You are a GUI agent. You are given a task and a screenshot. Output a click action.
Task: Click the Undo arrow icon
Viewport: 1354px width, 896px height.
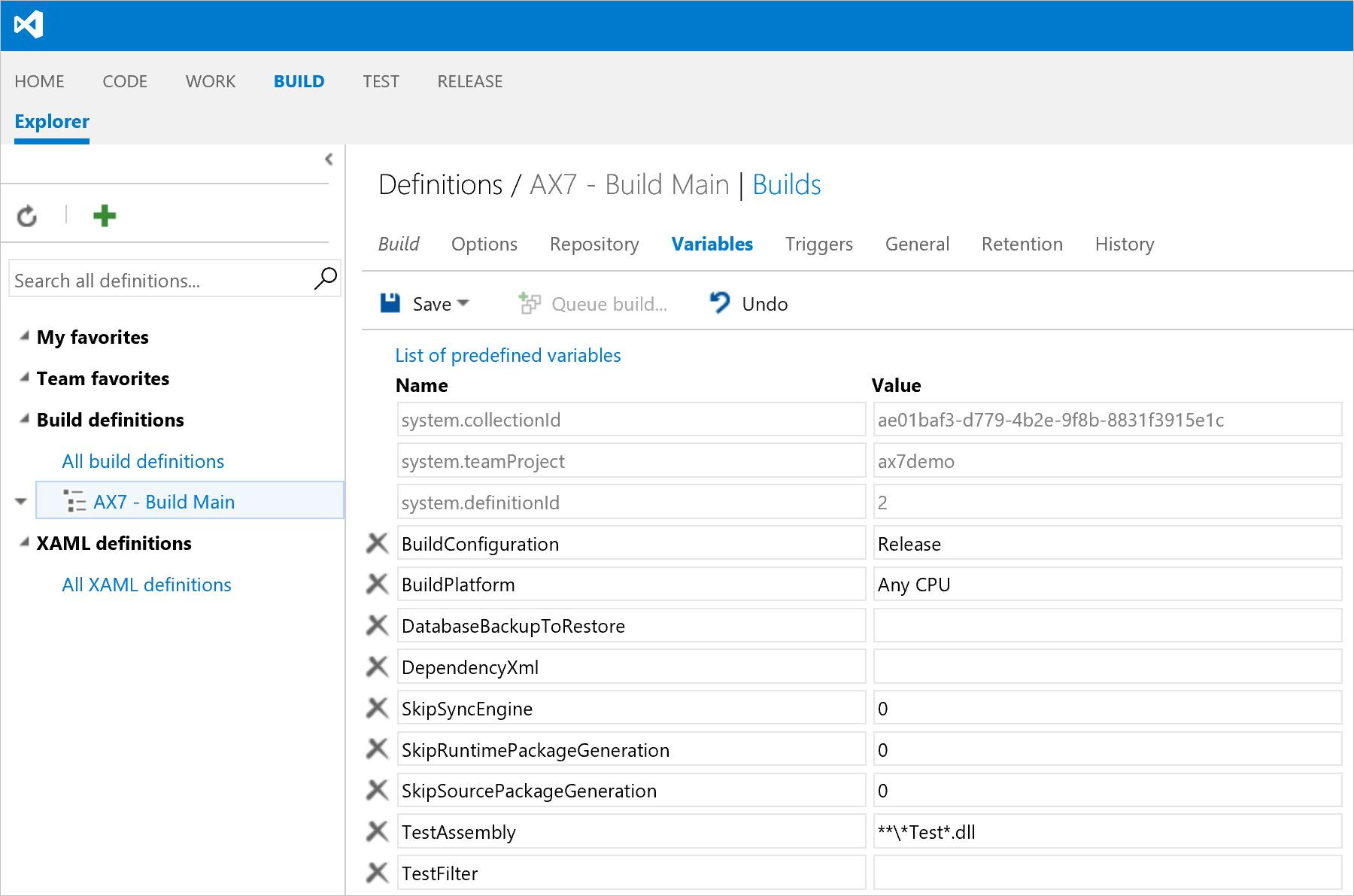pos(719,303)
